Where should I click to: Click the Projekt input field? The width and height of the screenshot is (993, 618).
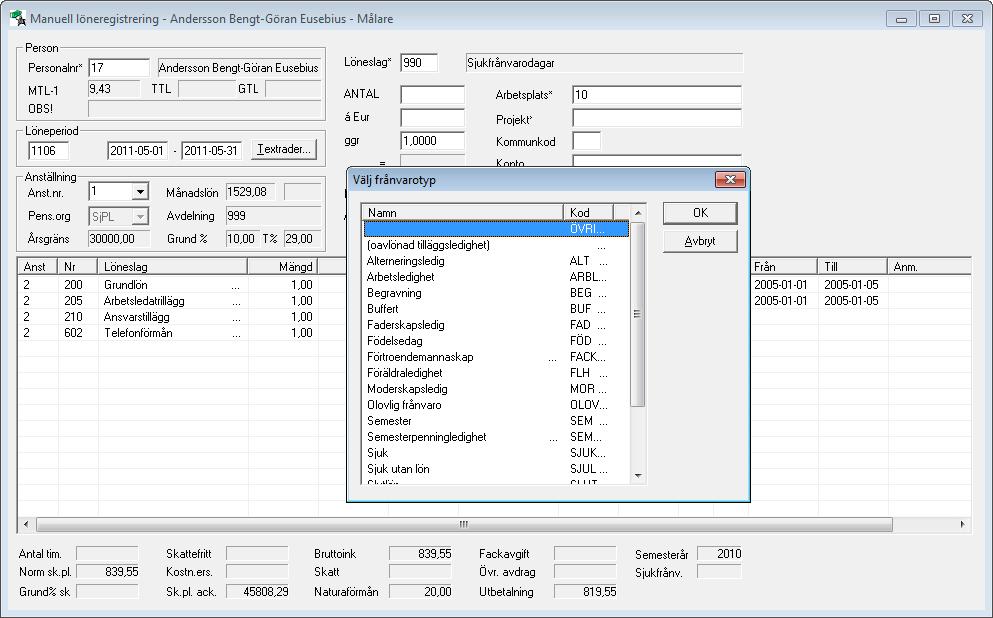tap(657, 118)
